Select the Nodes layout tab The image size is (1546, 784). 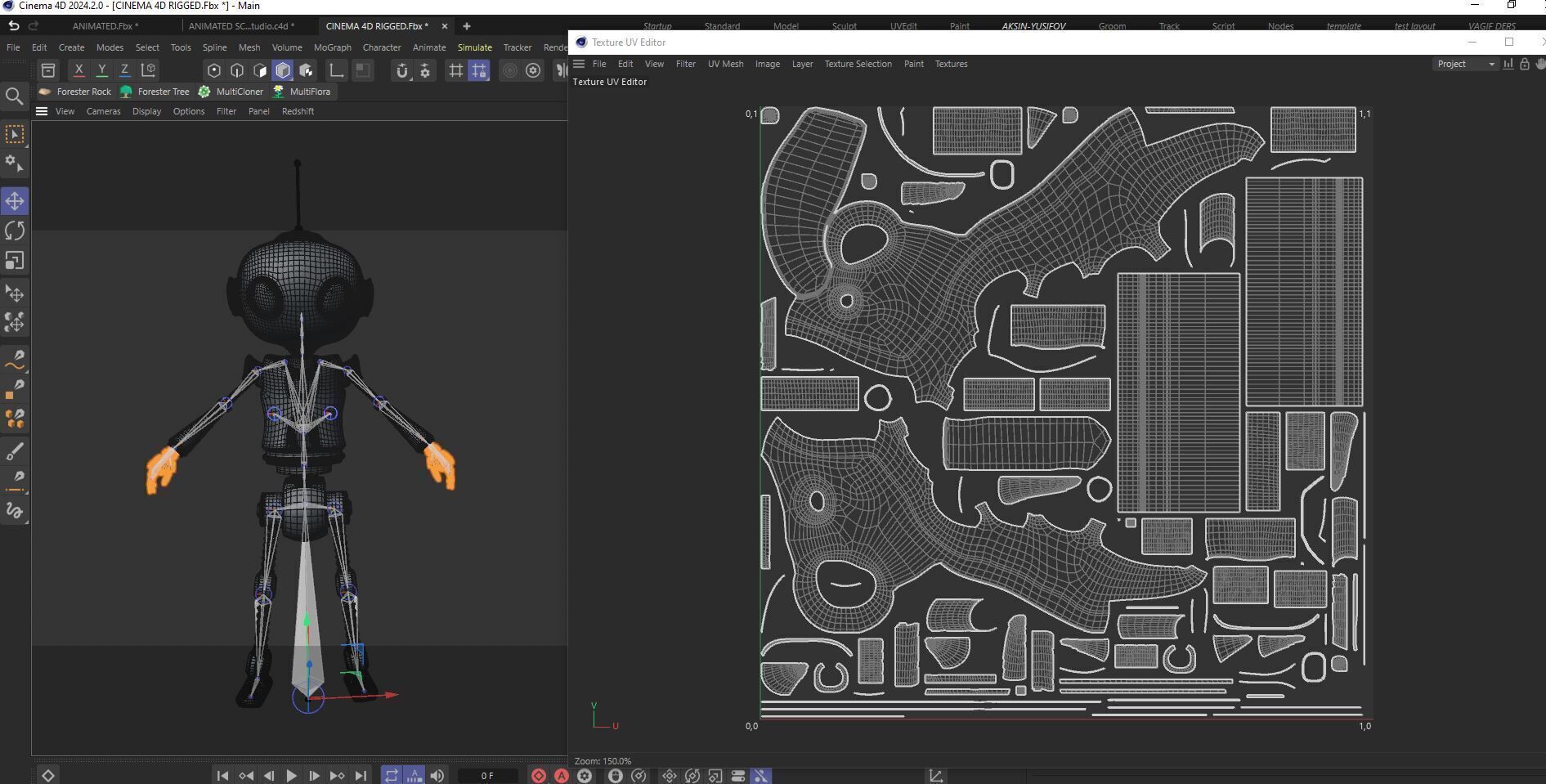tap(1280, 26)
